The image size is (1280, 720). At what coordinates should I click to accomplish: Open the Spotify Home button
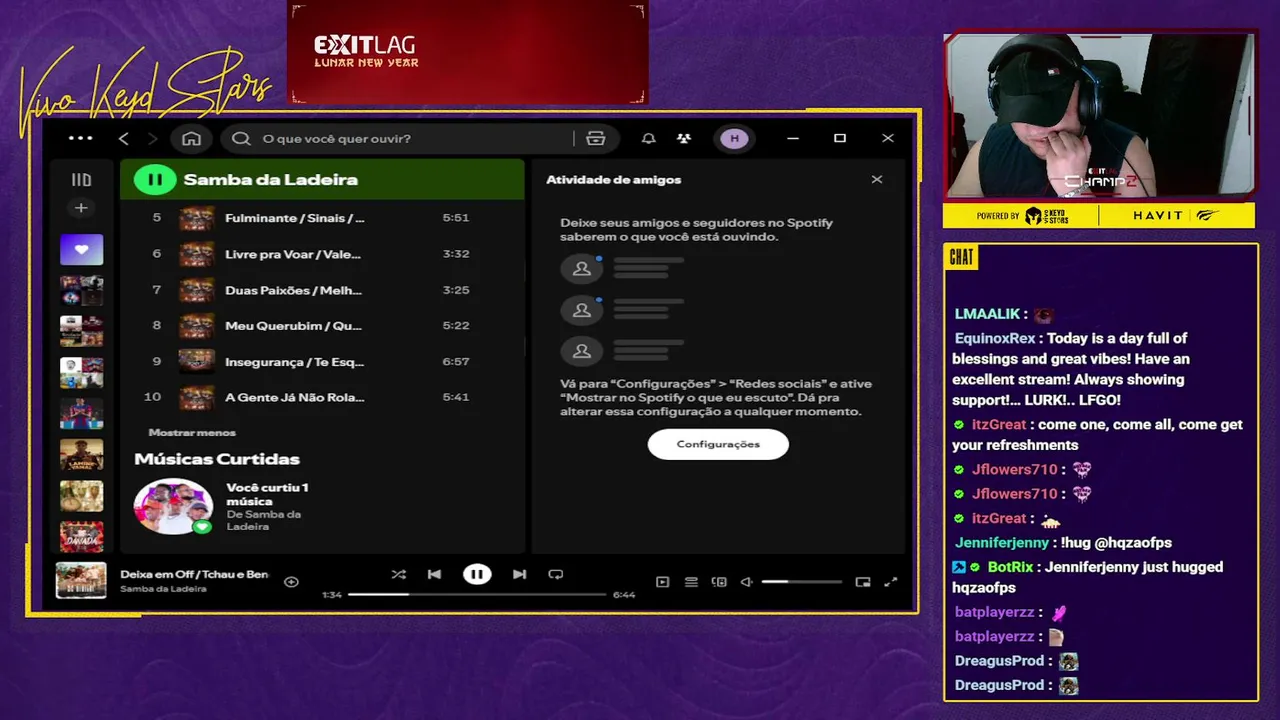(192, 138)
